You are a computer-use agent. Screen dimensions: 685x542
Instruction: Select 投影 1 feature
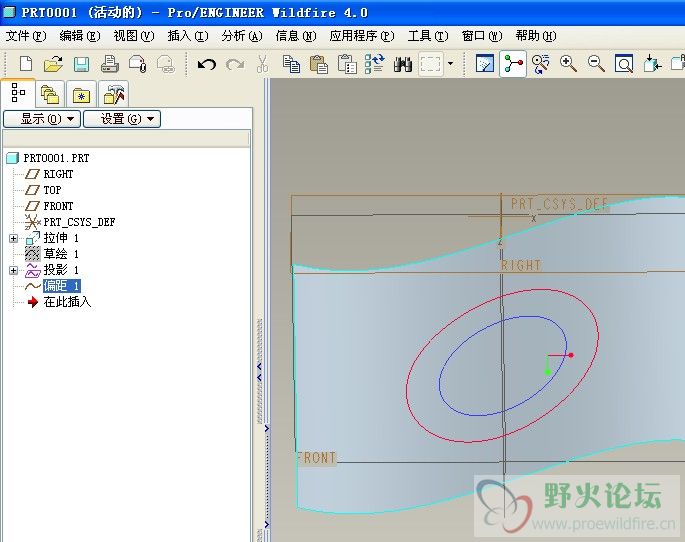(x=61, y=270)
